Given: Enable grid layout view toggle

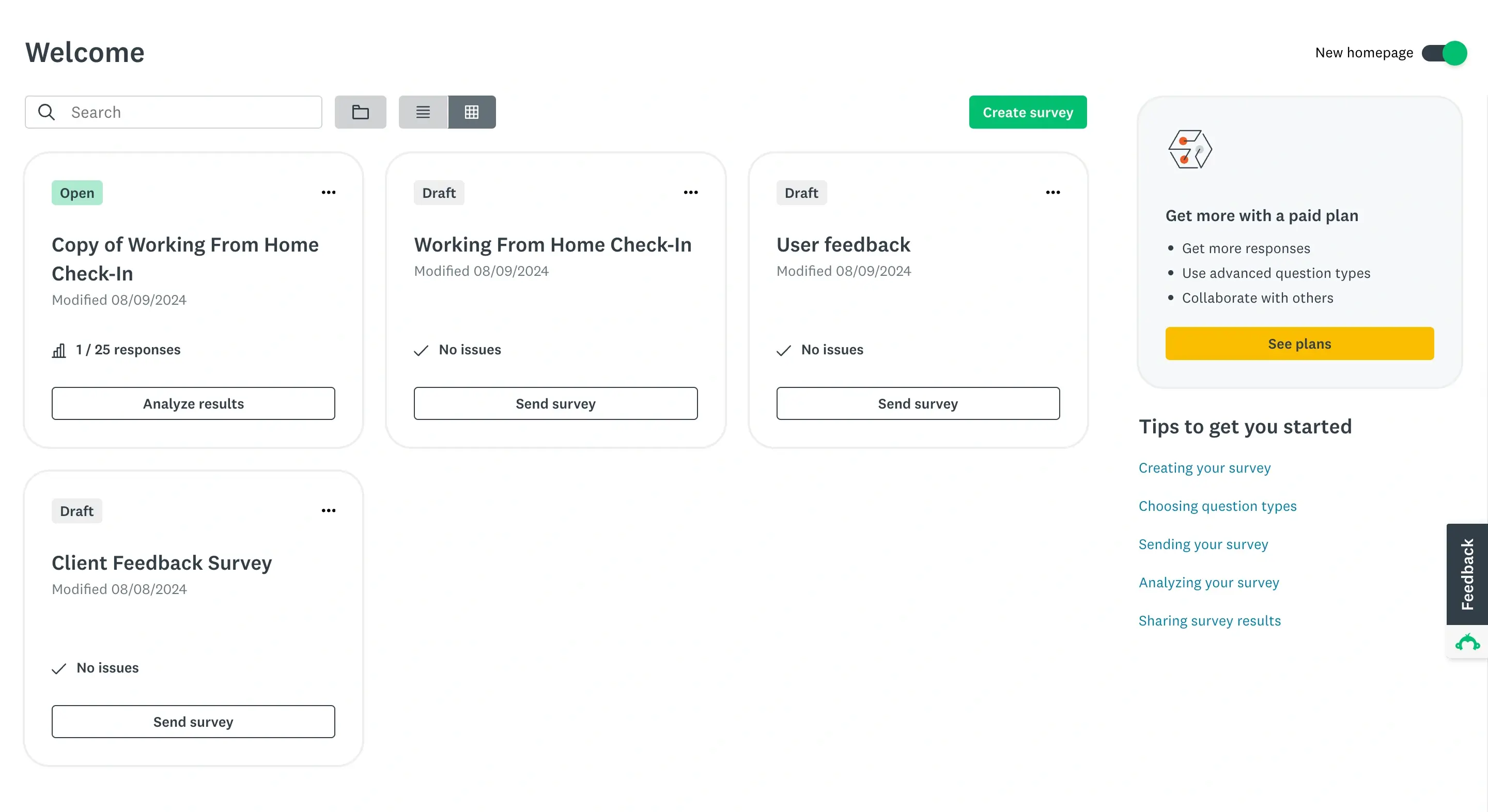Looking at the screenshot, I should pyautogui.click(x=472, y=111).
